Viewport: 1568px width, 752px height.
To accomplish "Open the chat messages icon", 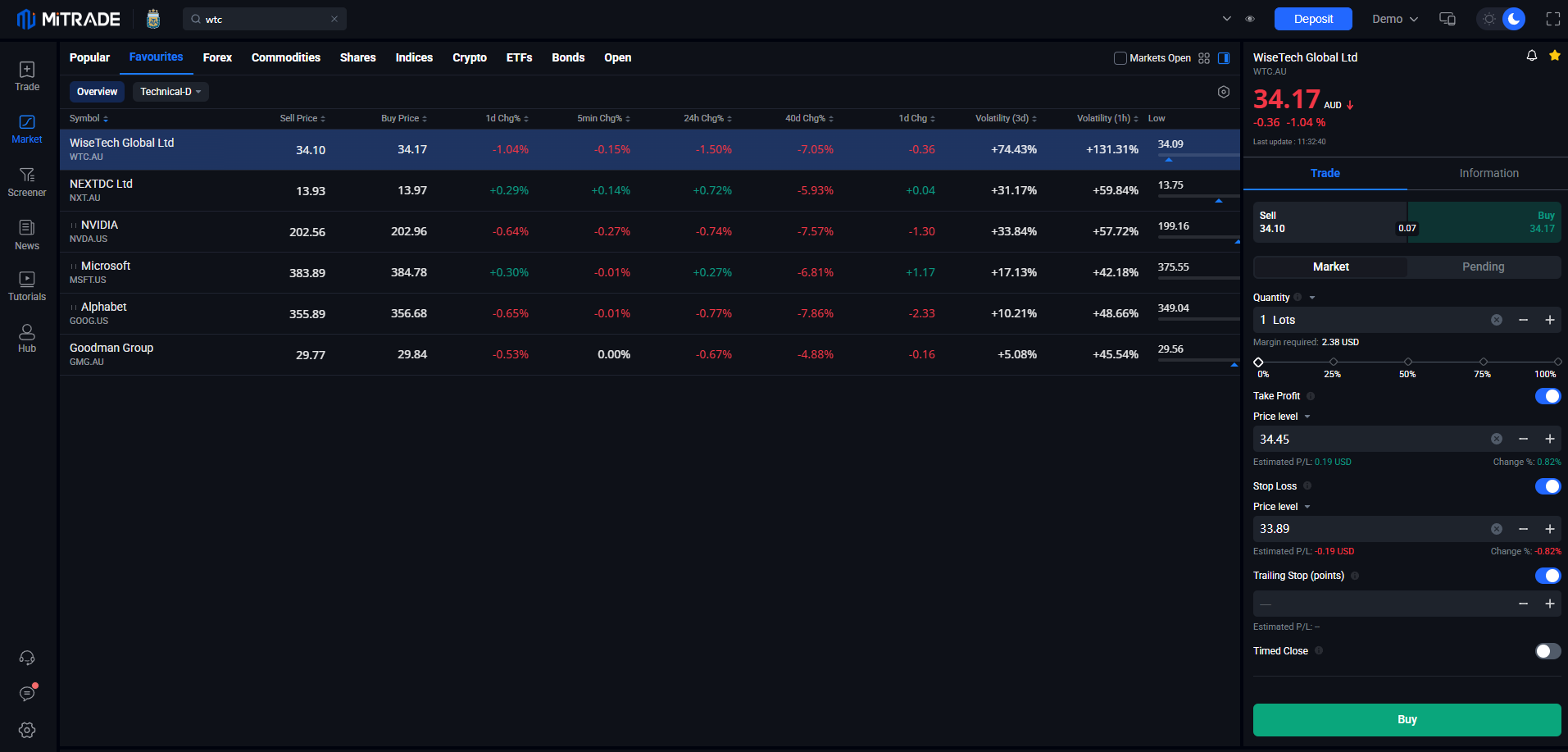I will pyautogui.click(x=27, y=694).
